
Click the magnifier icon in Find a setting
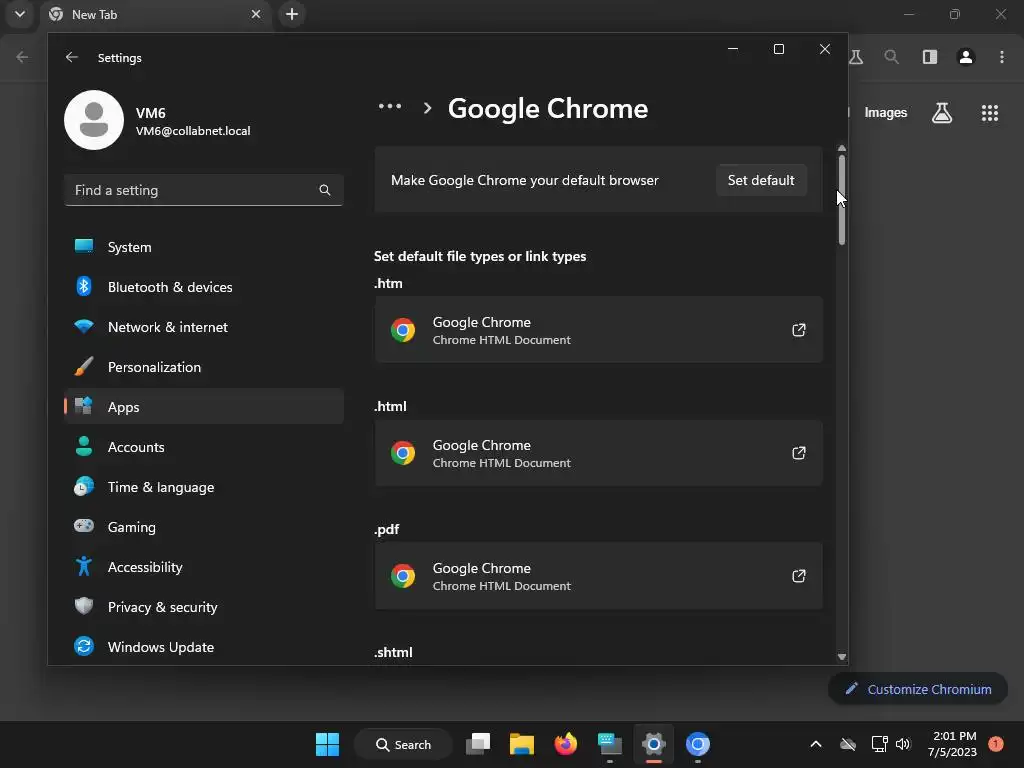(x=325, y=190)
